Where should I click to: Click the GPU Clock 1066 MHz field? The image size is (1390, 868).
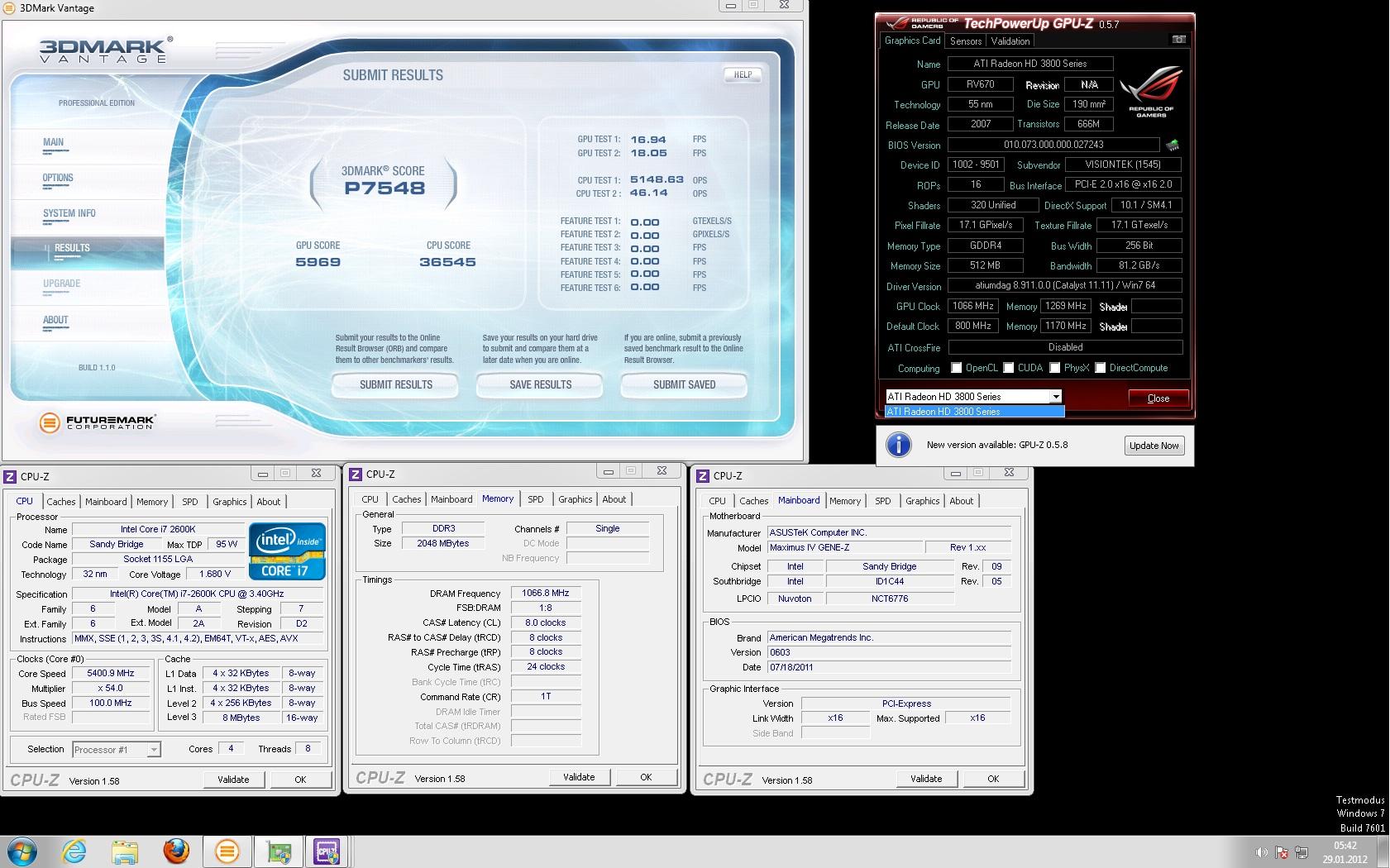pos(973,306)
